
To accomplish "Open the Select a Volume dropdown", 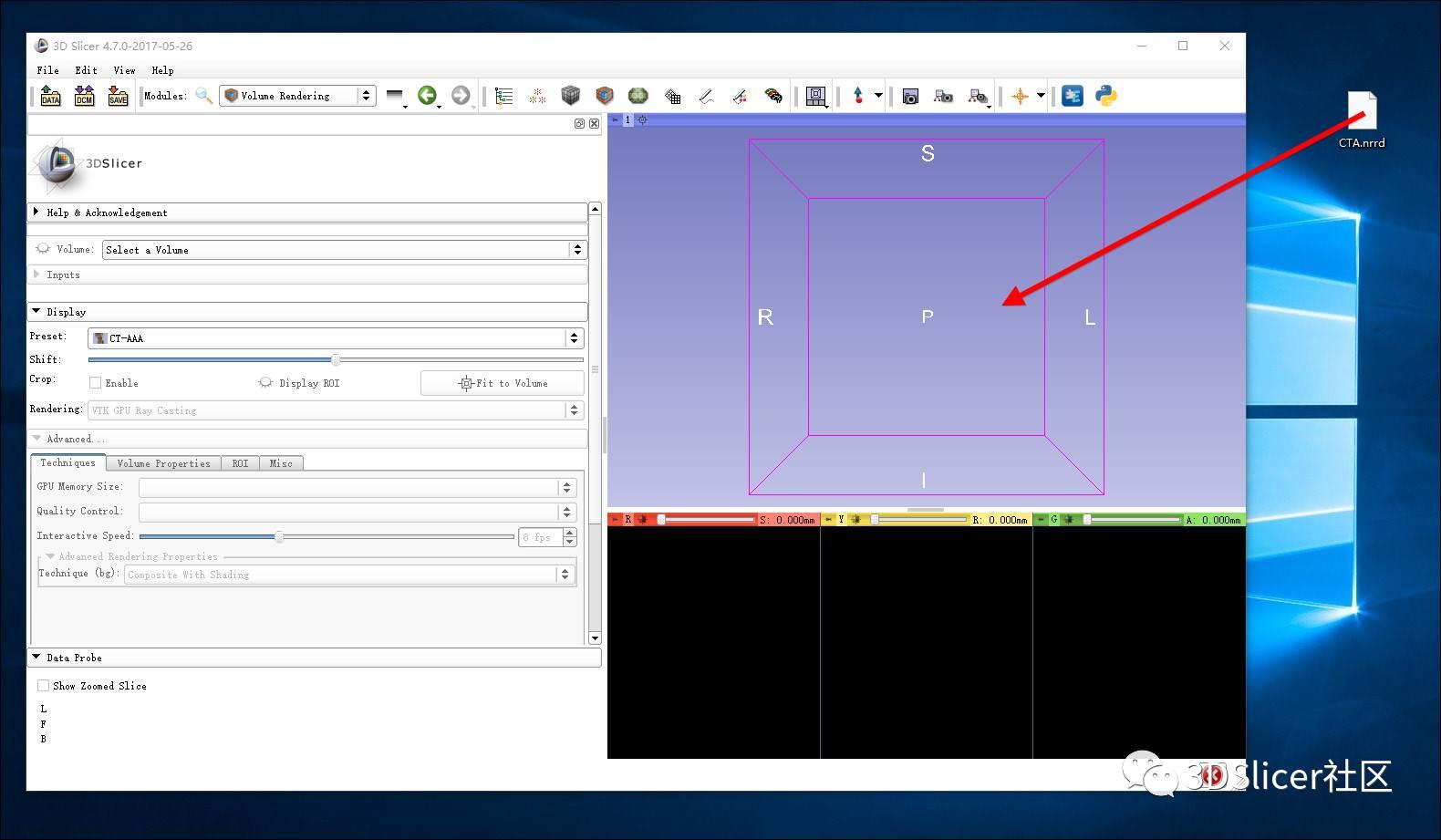I will tap(344, 250).
